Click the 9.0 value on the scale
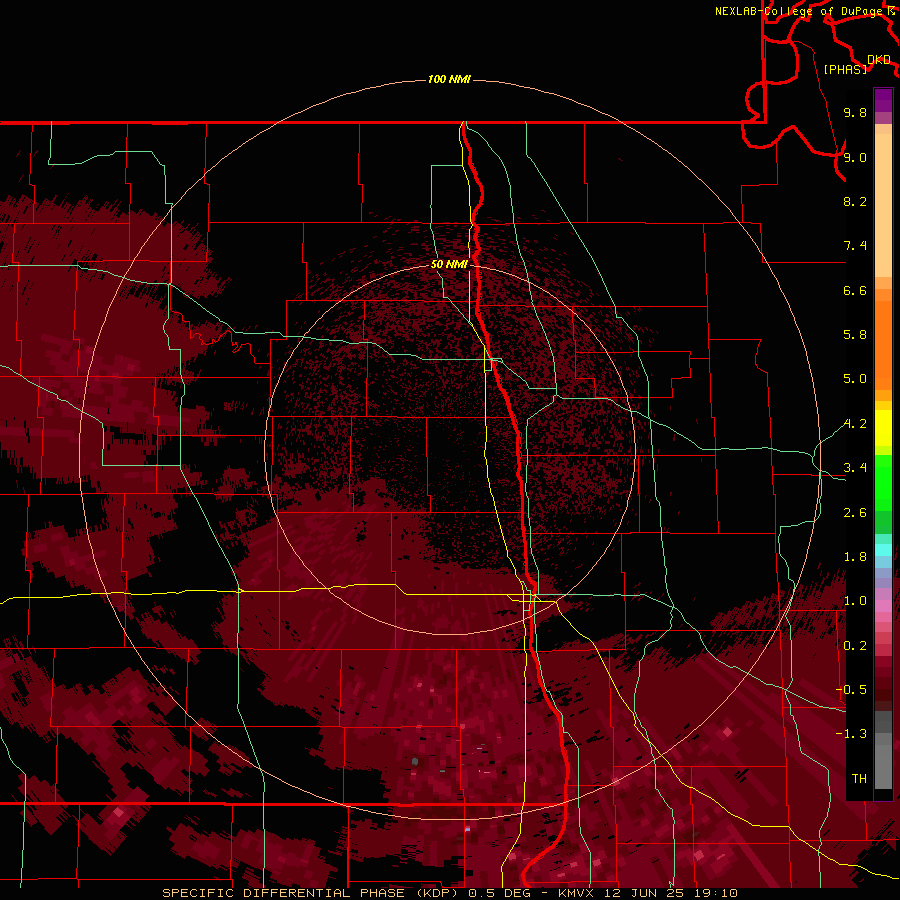The height and width of the screenshot is (900, 900). coord(855,157)
